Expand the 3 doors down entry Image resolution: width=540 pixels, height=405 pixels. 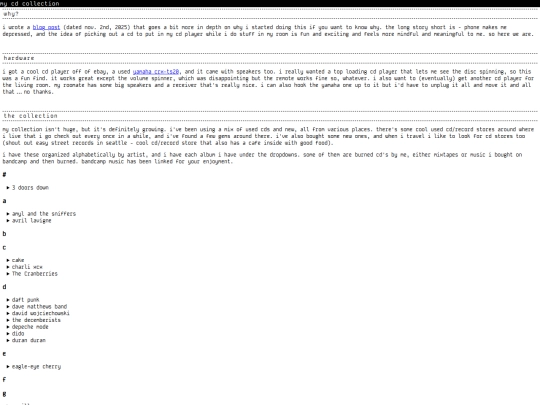pyautogui.click(x=30, y=188)
